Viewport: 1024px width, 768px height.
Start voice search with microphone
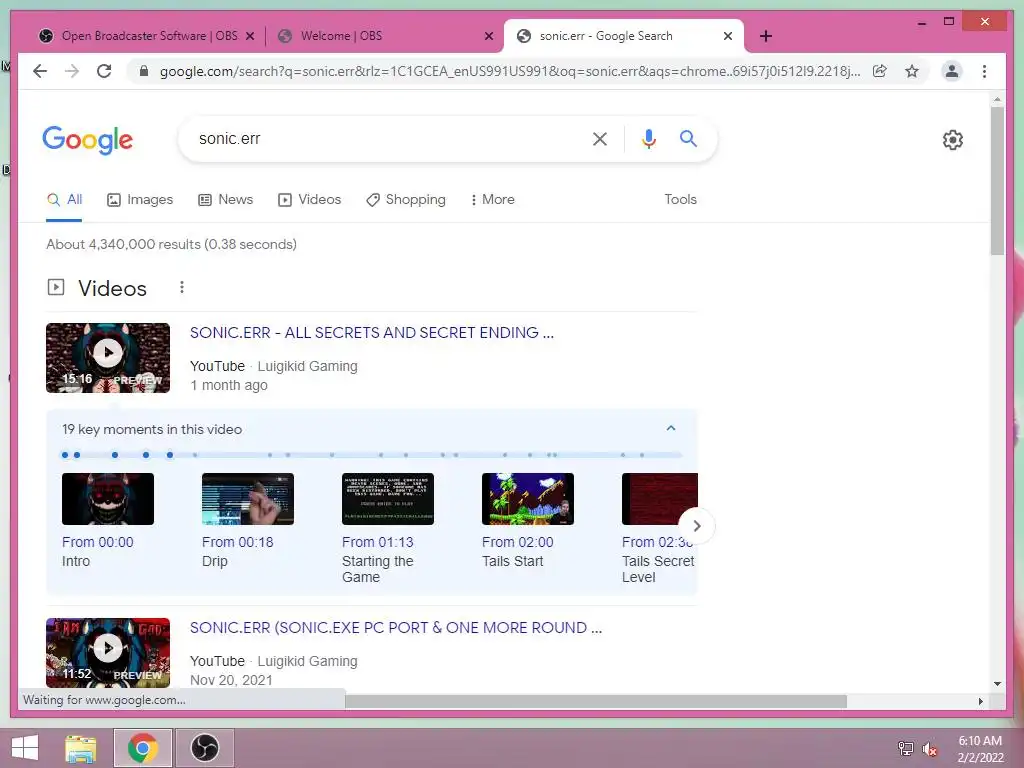tap(648, 139)
